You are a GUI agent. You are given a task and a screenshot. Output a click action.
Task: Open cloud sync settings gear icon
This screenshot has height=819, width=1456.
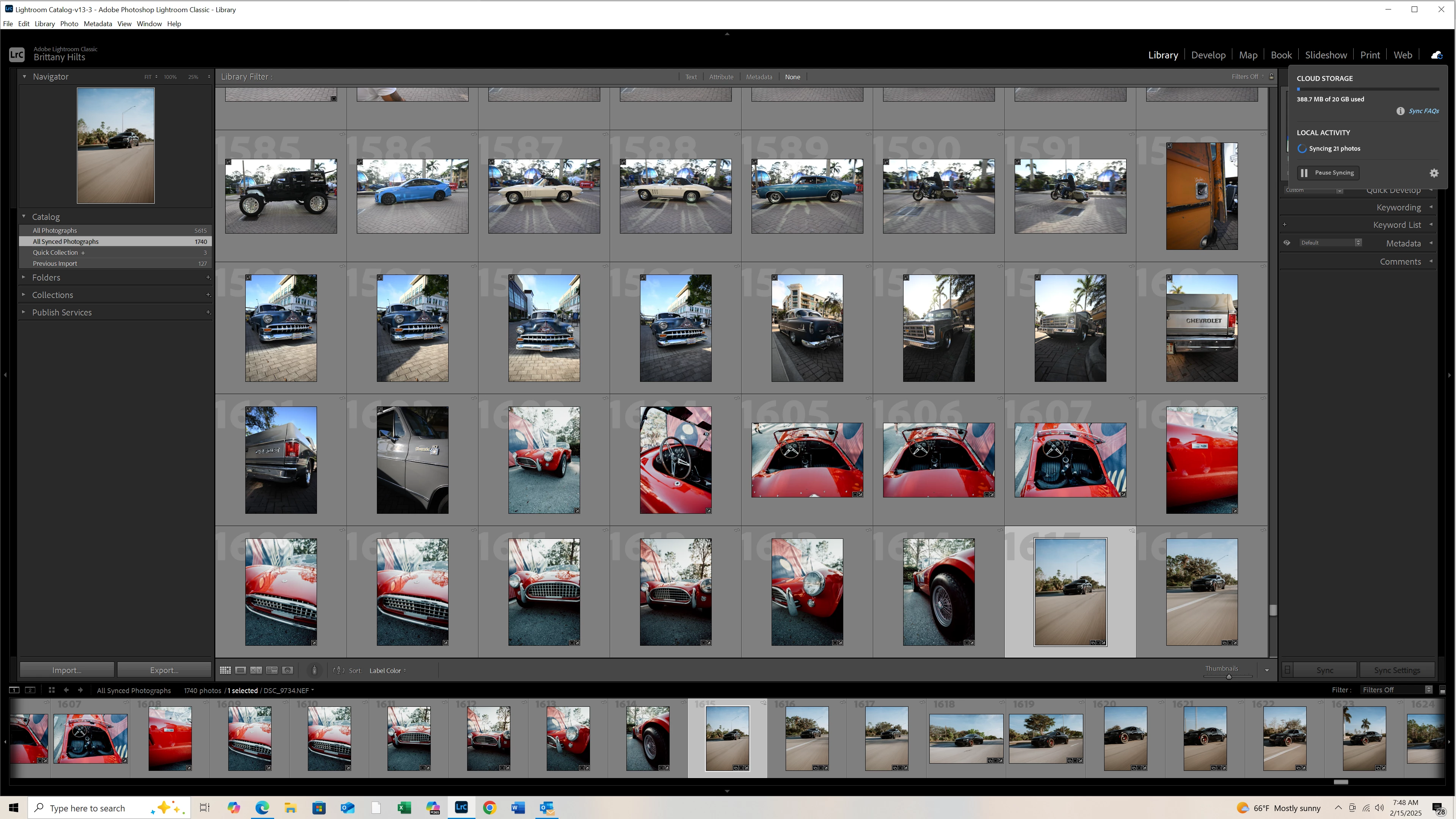pyautogui.click(x=1434, y=173)
